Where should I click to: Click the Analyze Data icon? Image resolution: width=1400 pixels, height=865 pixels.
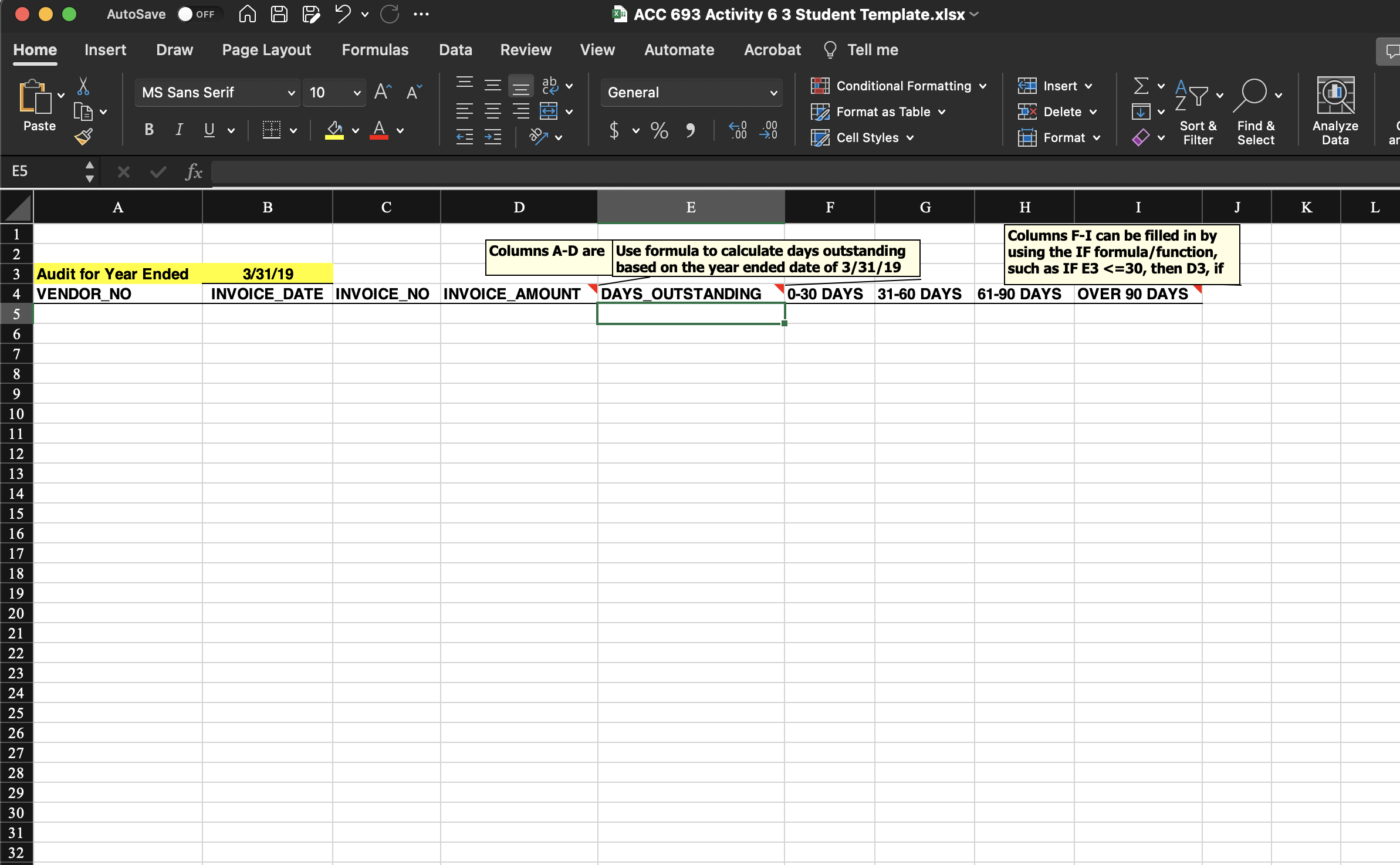[x=1335, y=96]
